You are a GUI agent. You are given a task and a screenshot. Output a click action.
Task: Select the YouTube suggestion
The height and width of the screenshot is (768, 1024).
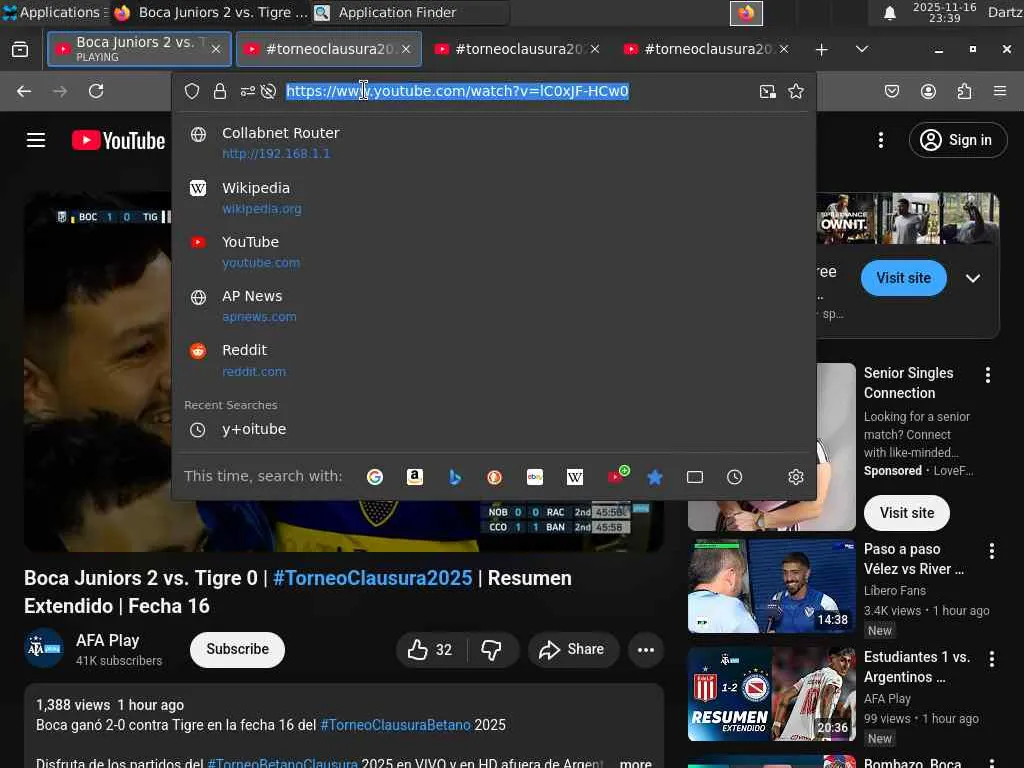[x=494, y=251]
